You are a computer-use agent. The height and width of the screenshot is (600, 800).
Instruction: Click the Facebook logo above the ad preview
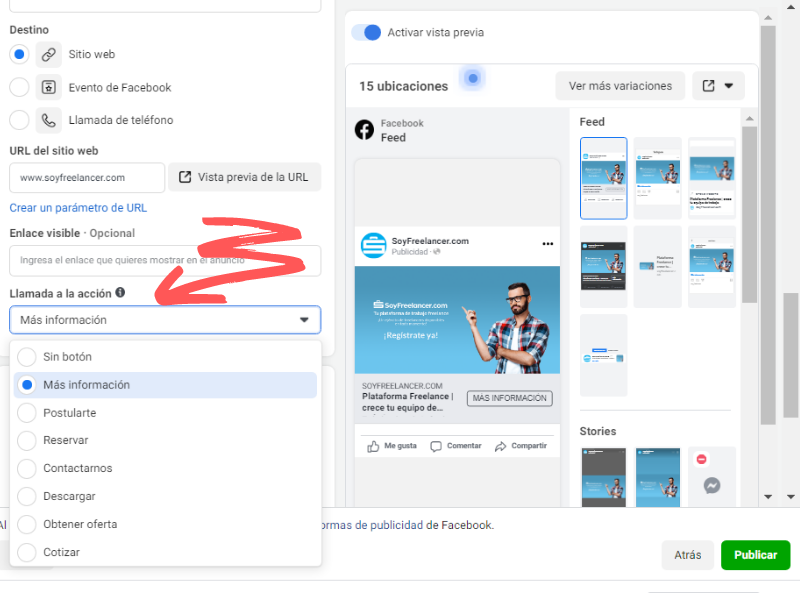[x=364, y=130]
